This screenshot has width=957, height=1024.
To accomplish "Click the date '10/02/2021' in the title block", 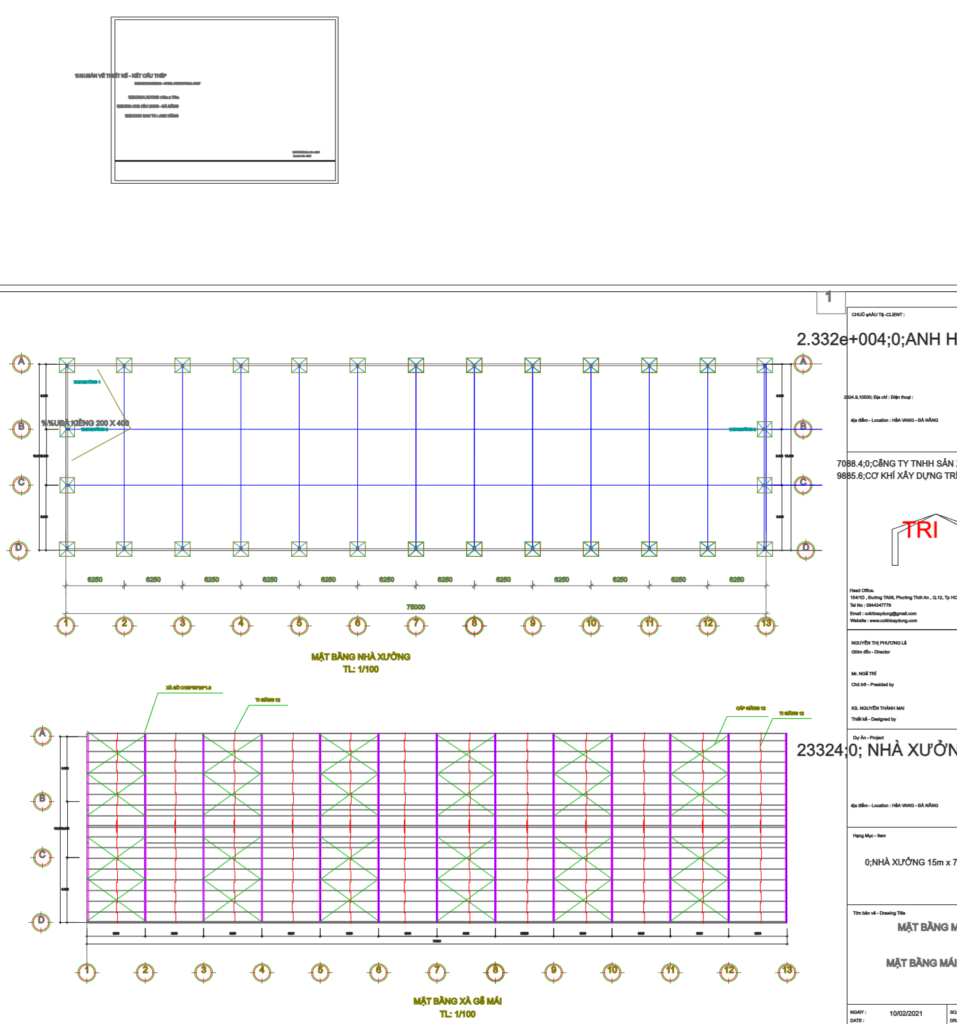I will click(906, 1013).
